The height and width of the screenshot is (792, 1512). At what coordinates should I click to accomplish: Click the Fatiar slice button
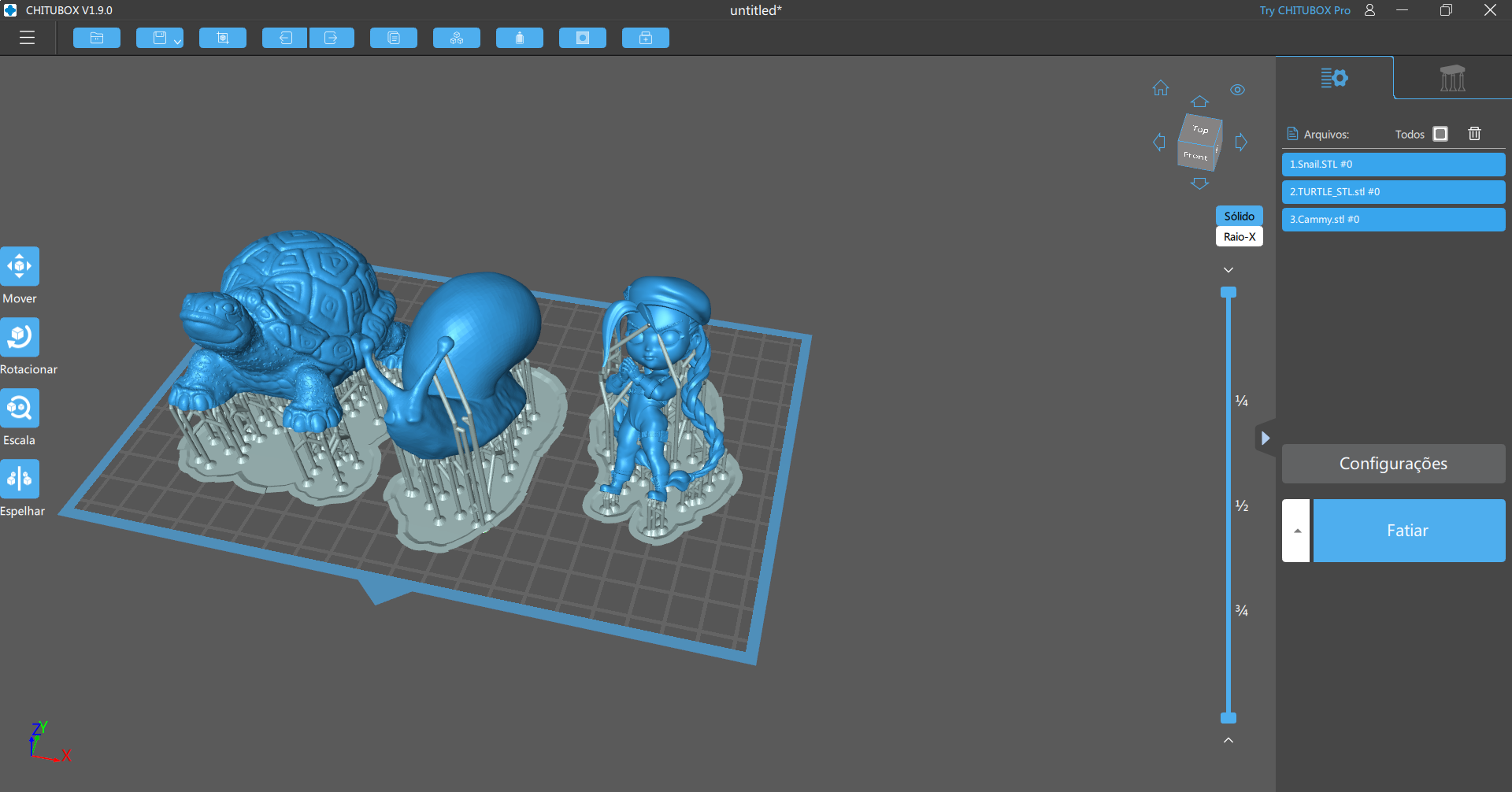1408,531
